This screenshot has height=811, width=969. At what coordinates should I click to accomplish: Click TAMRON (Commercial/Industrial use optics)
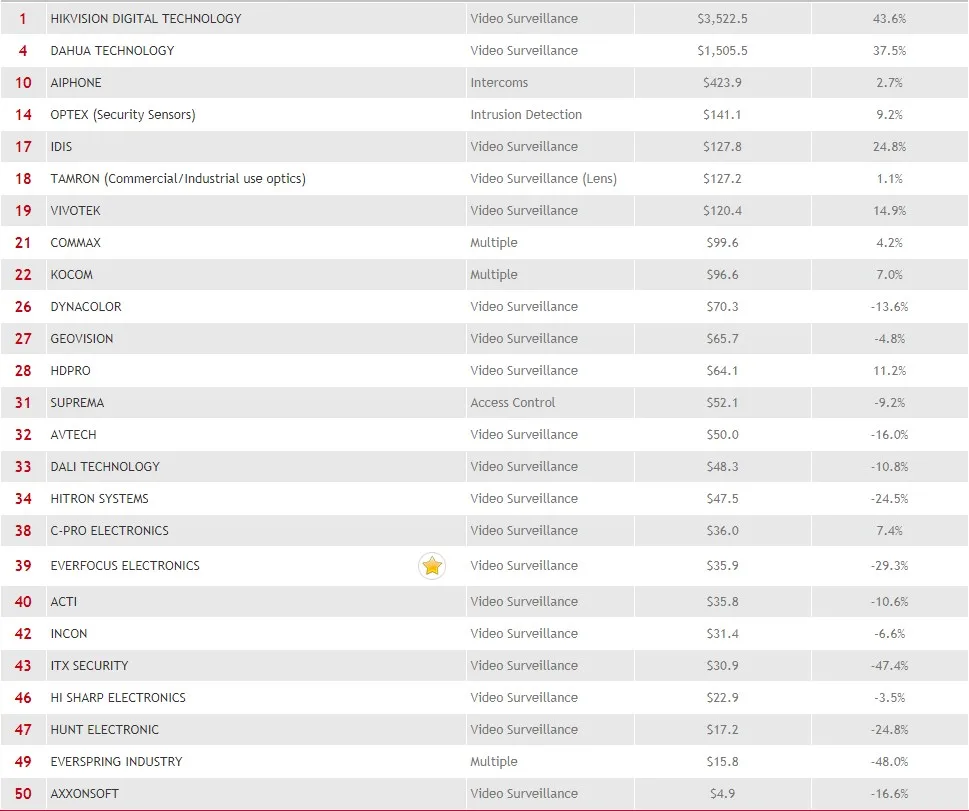point(178,179)
